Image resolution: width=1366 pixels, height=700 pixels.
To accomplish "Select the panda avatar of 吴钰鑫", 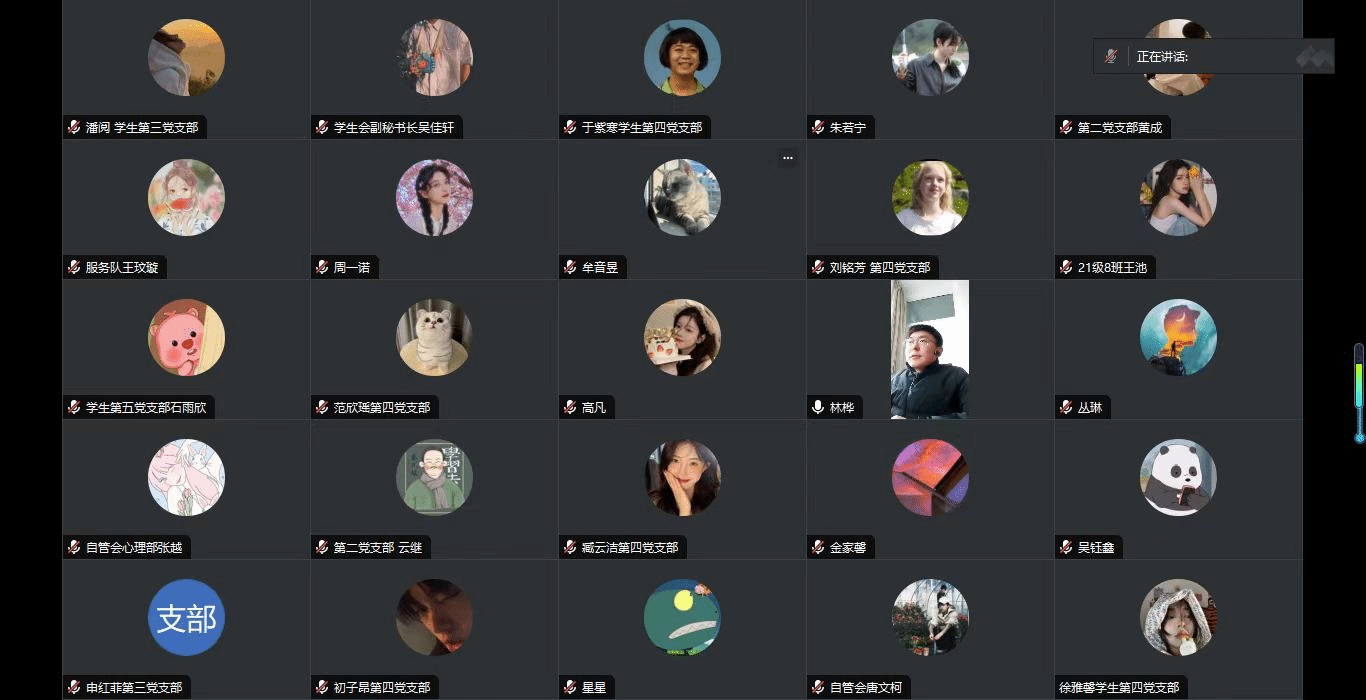I will pos(1178,478).
